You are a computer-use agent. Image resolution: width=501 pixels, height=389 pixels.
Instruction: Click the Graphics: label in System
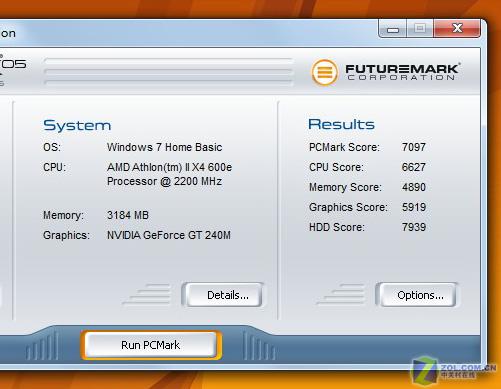66,235
